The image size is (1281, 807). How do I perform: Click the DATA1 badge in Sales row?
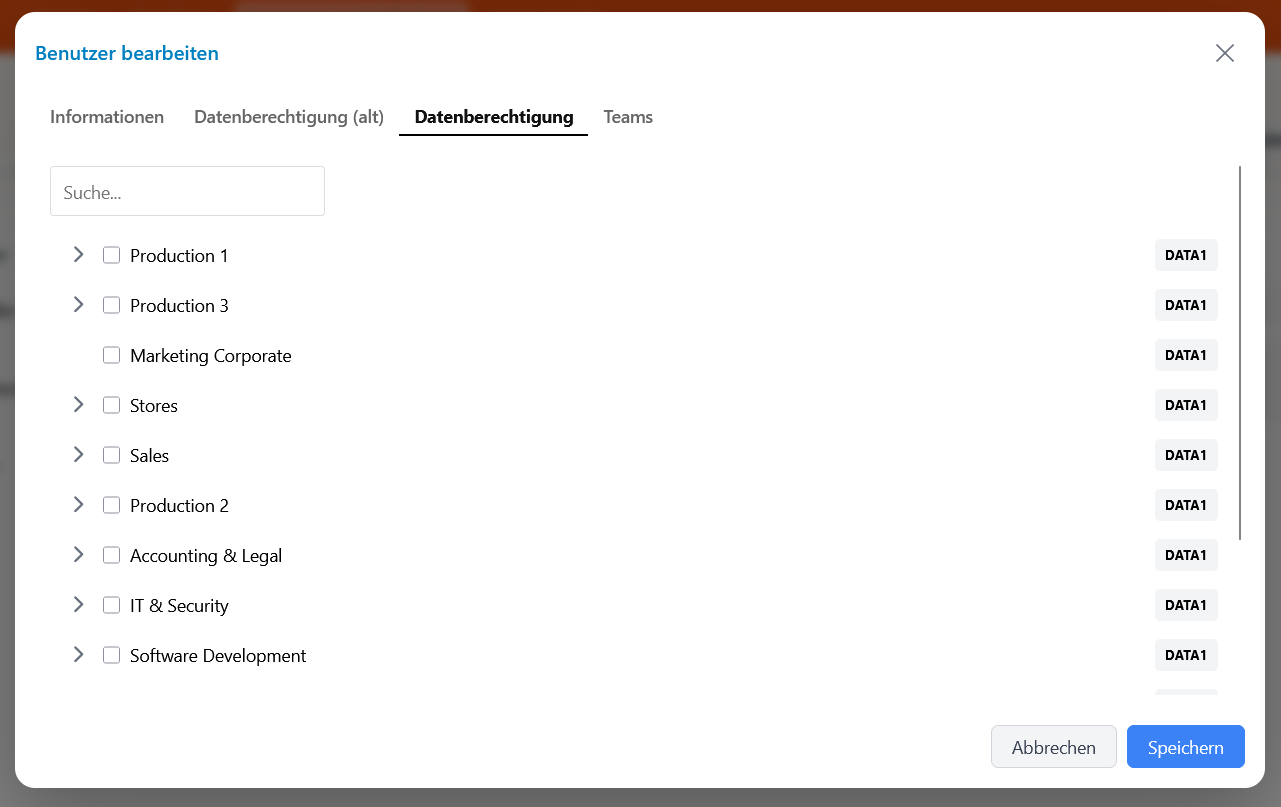point(1185,455)
